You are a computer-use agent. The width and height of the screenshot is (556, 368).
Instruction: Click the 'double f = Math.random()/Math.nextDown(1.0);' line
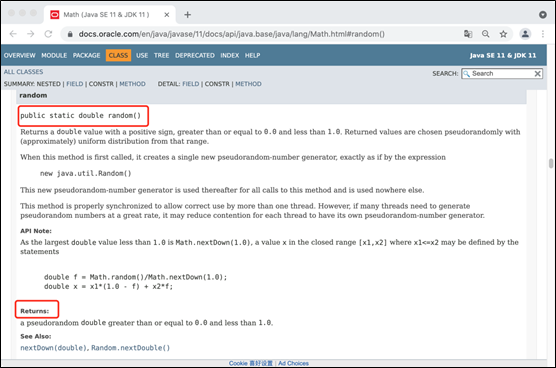pyautogui.click(x=135, y=277)
